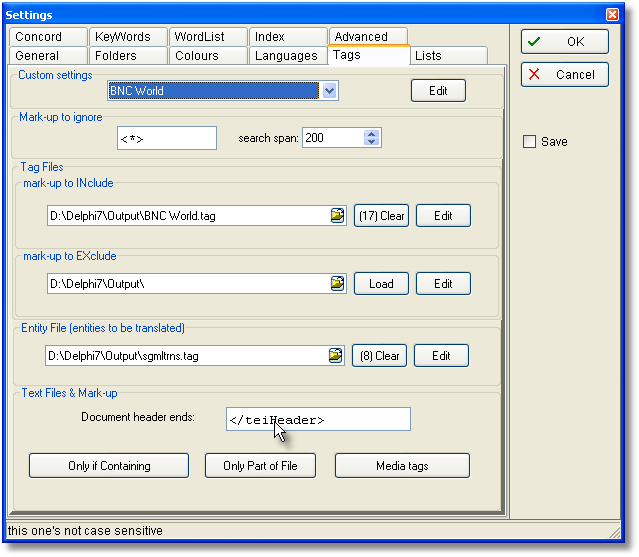Decrease search span value with down arrow
Image resolution: width=639 pixels, height=557 pixels.
(x=371, y=141)
